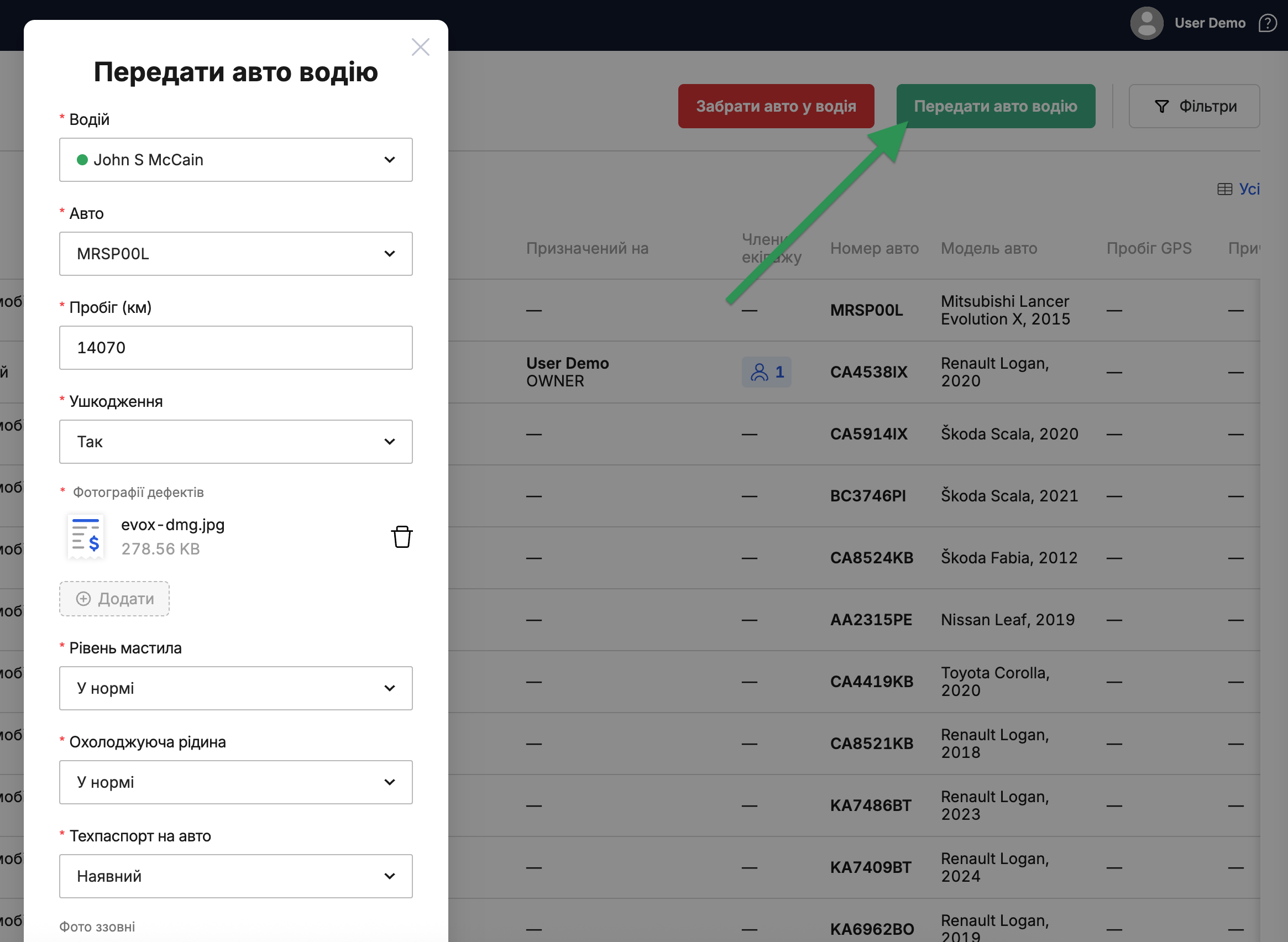Click the Призначений на column header

[587, 248]
